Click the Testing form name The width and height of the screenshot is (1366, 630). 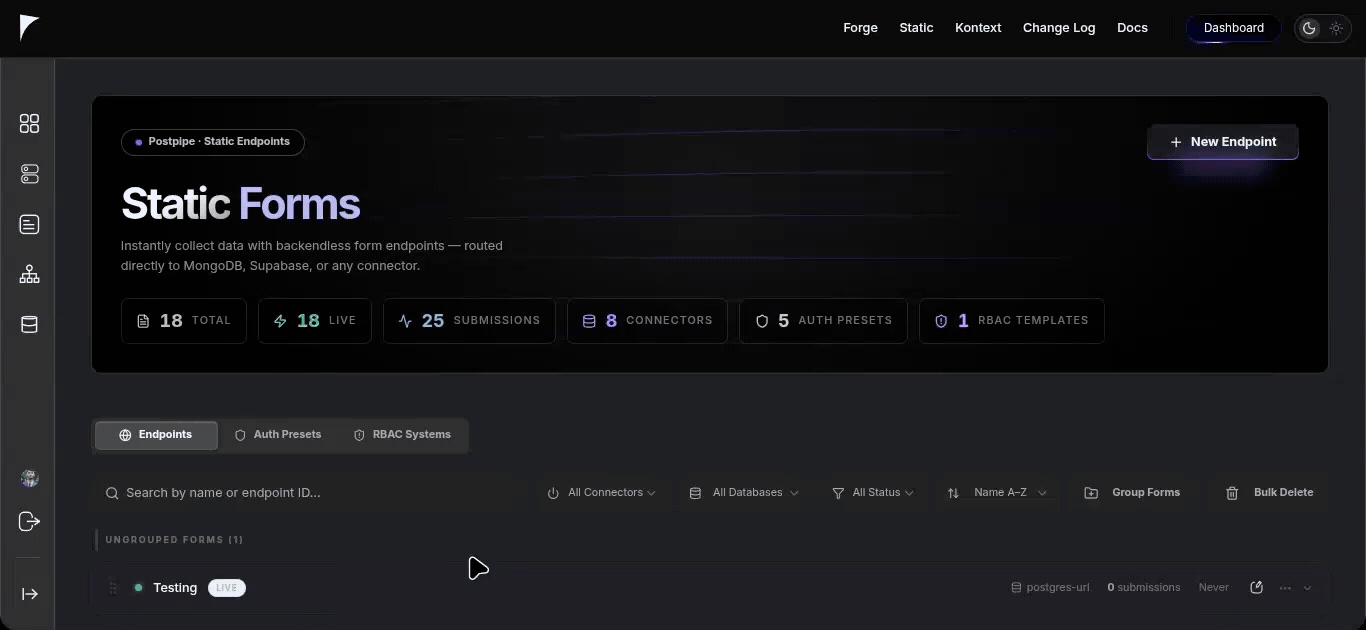tap(175, 588)
